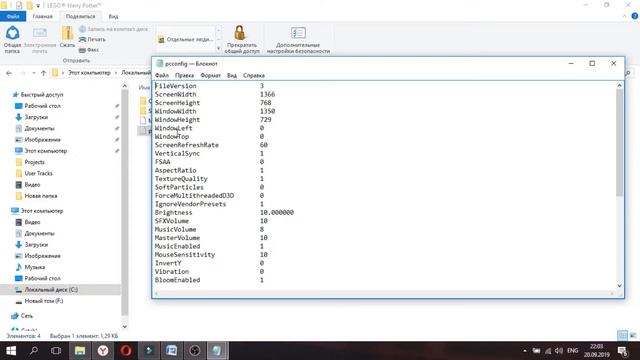Viewport: 640px width, 360px height.
Task: Click the Сжать zip icon in ribbon
Action: click(67, 37)
